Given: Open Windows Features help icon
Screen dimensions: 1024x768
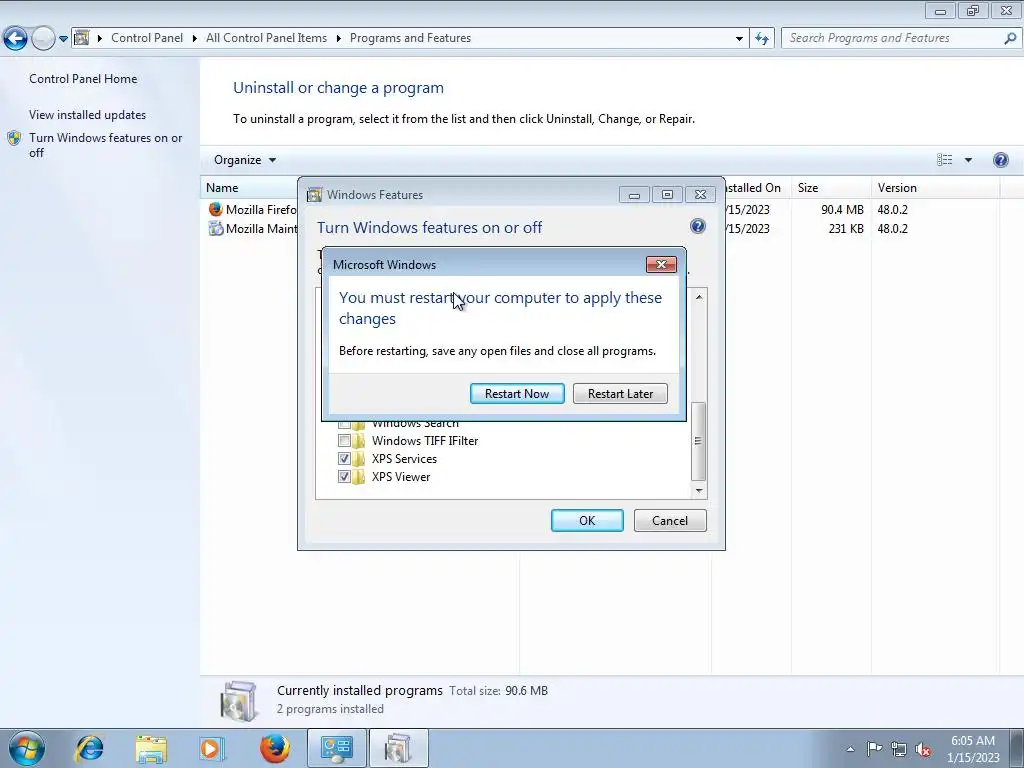Looking at the screenshot, I should coord(697,226).
